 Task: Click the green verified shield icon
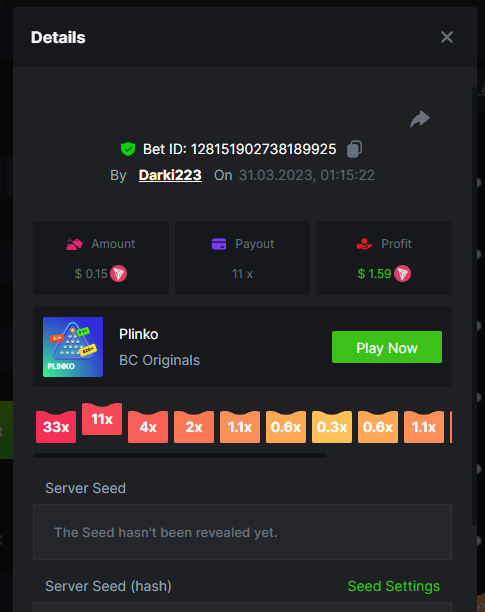click(128, 149)
